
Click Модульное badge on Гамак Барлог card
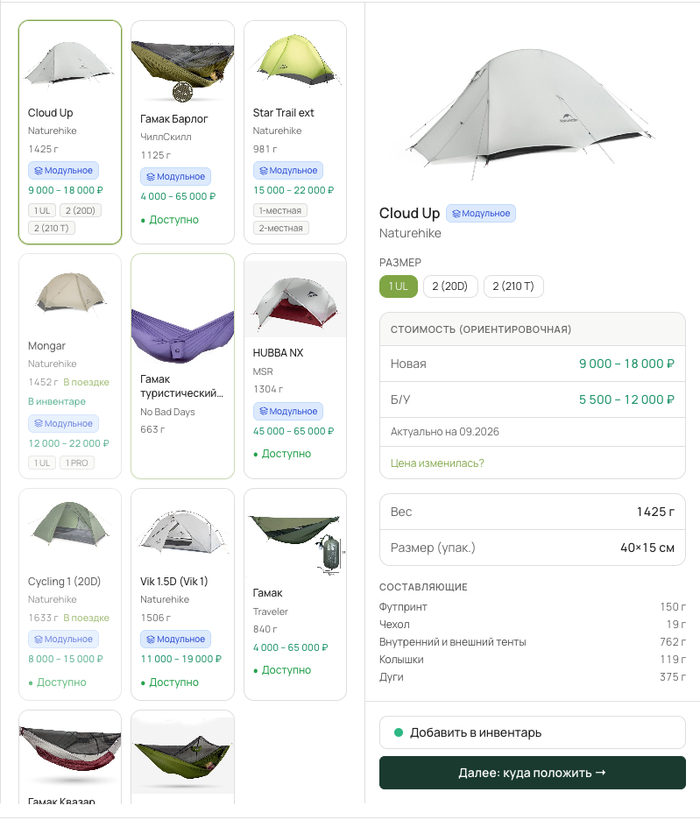click(x=176, y=177)
